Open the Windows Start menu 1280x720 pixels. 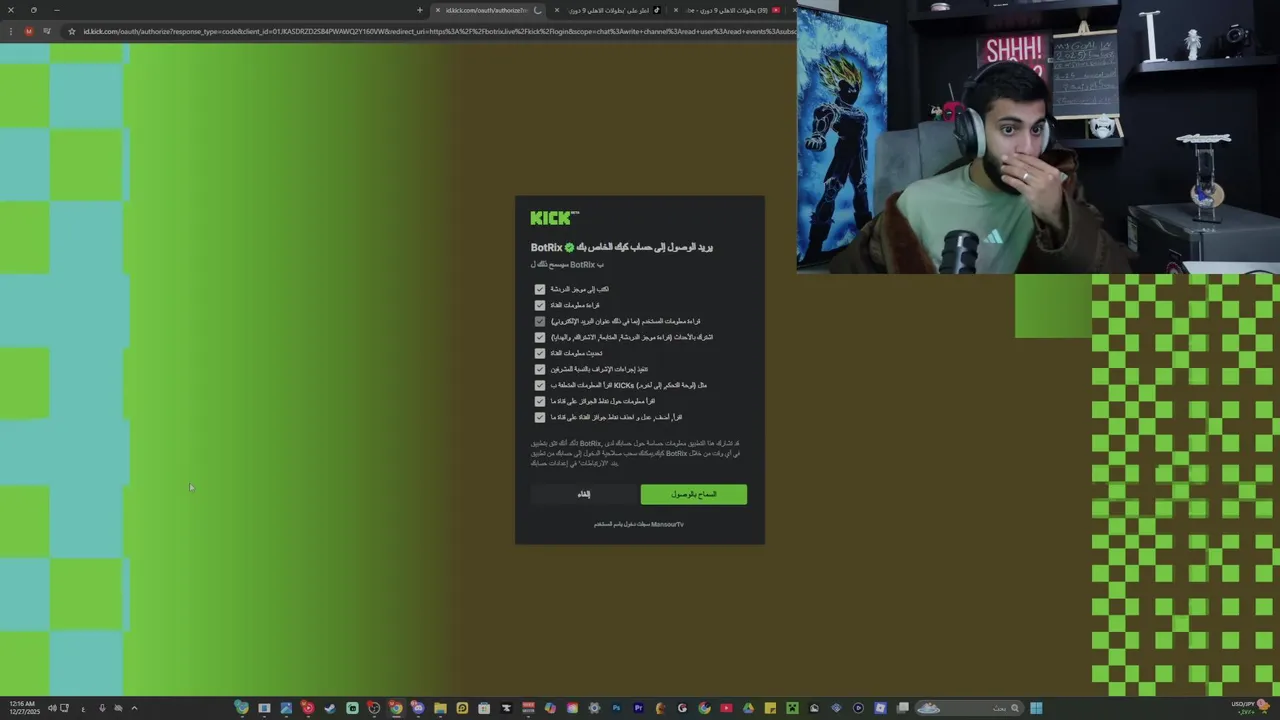click(1036, 708)
